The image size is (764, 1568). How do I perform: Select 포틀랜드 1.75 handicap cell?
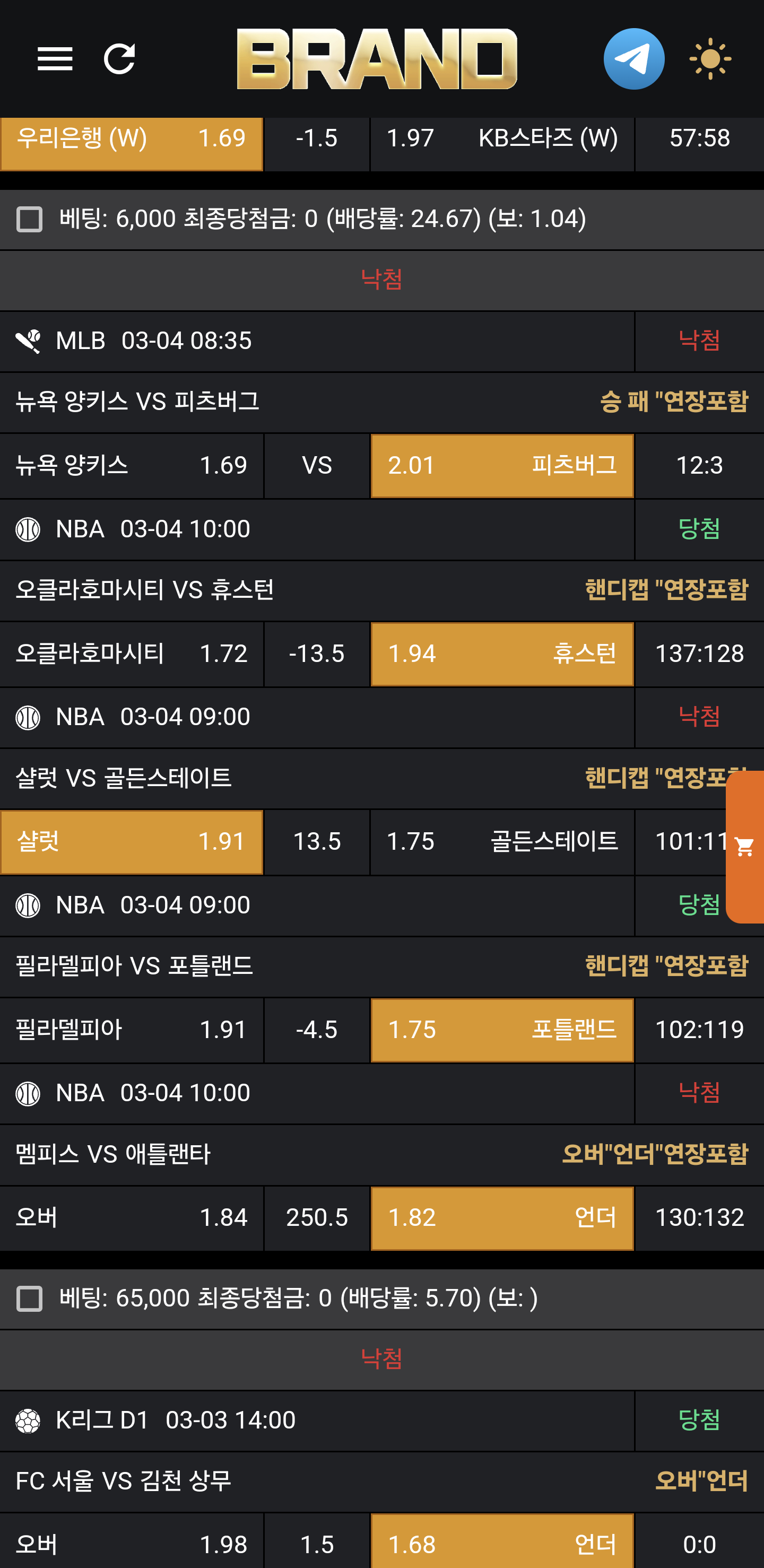(x=501, y=1030)
